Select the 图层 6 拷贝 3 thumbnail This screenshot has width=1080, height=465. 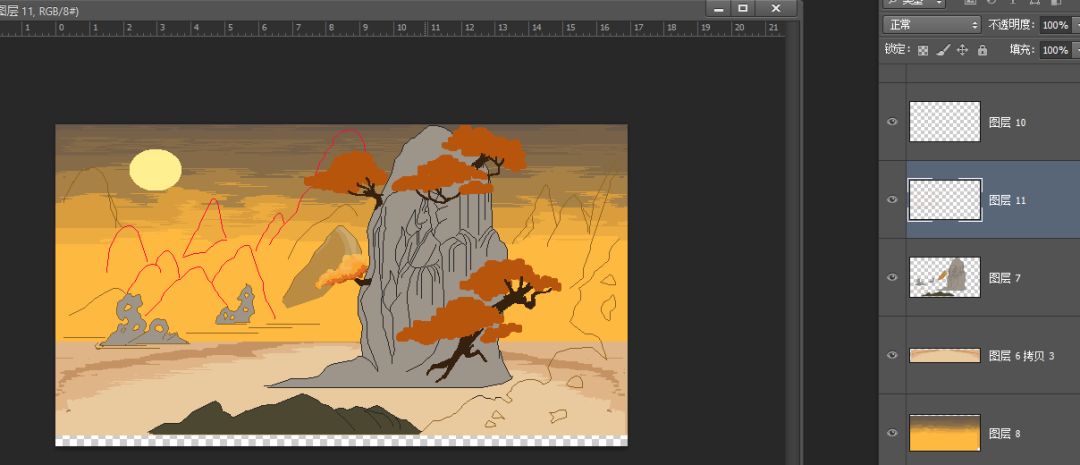[x=945, y=355]
